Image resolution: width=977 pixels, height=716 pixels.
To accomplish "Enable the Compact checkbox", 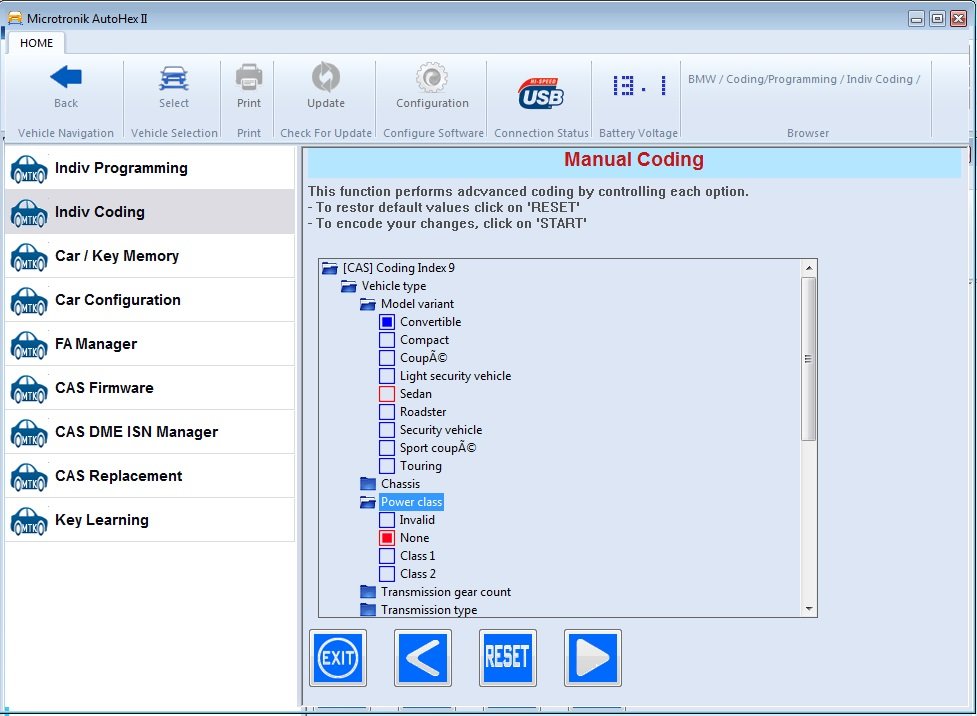I will pos(387,340).
